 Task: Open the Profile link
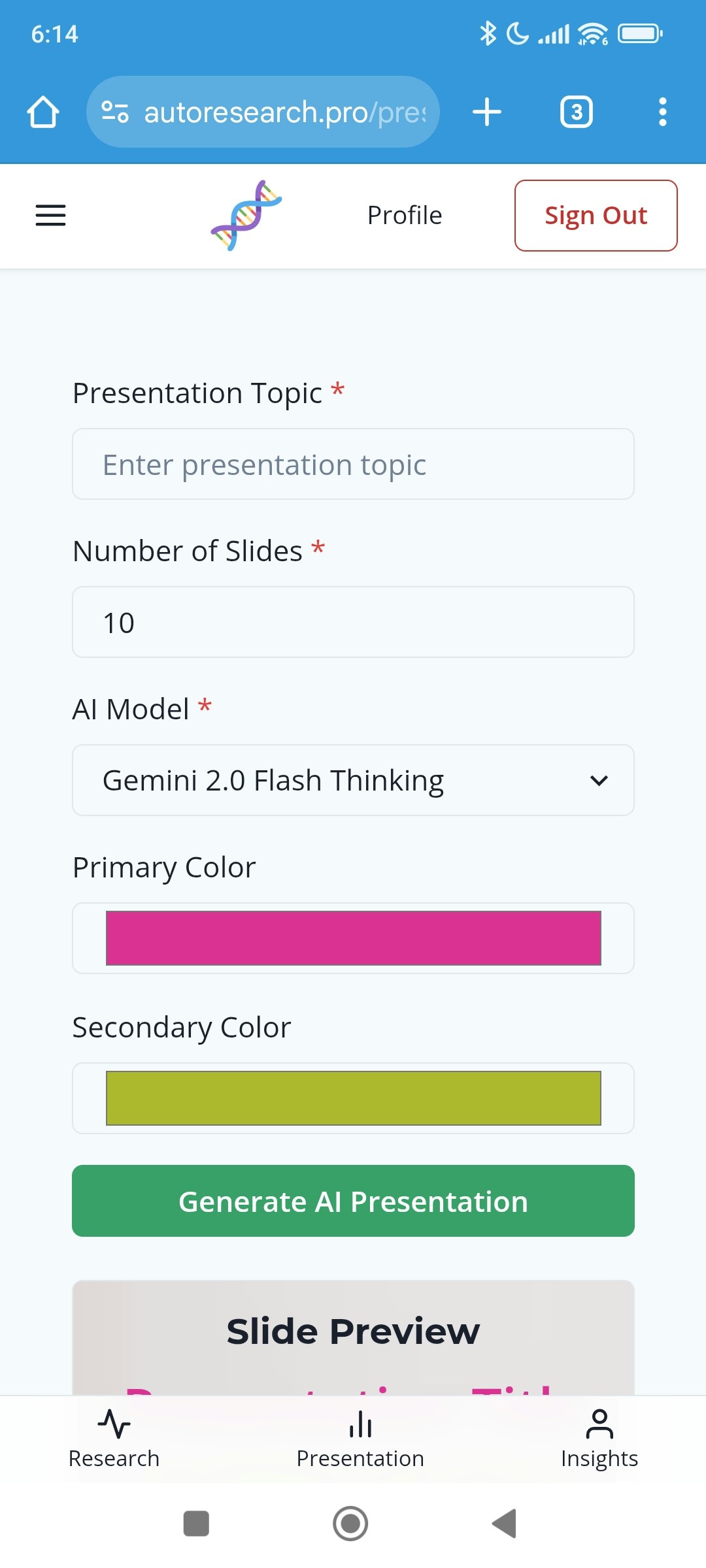pyautogui.click(x=405, y=216)
